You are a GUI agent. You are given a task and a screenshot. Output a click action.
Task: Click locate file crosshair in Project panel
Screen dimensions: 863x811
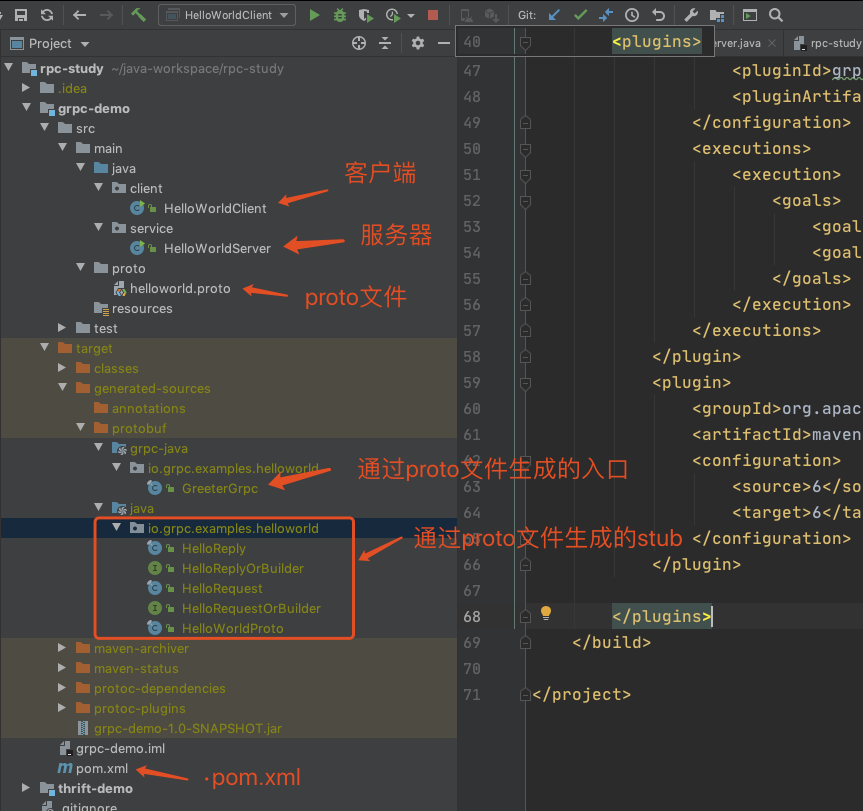click(x=359, y=43)
